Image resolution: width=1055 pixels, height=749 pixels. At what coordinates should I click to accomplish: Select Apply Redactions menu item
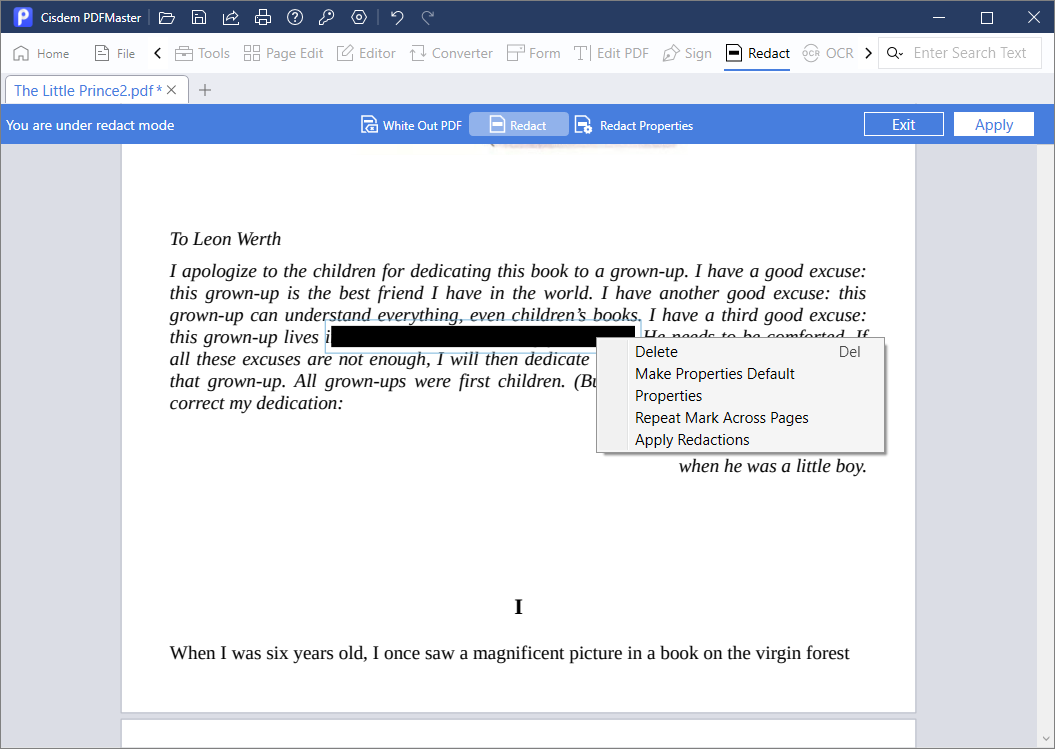point(740,440)
